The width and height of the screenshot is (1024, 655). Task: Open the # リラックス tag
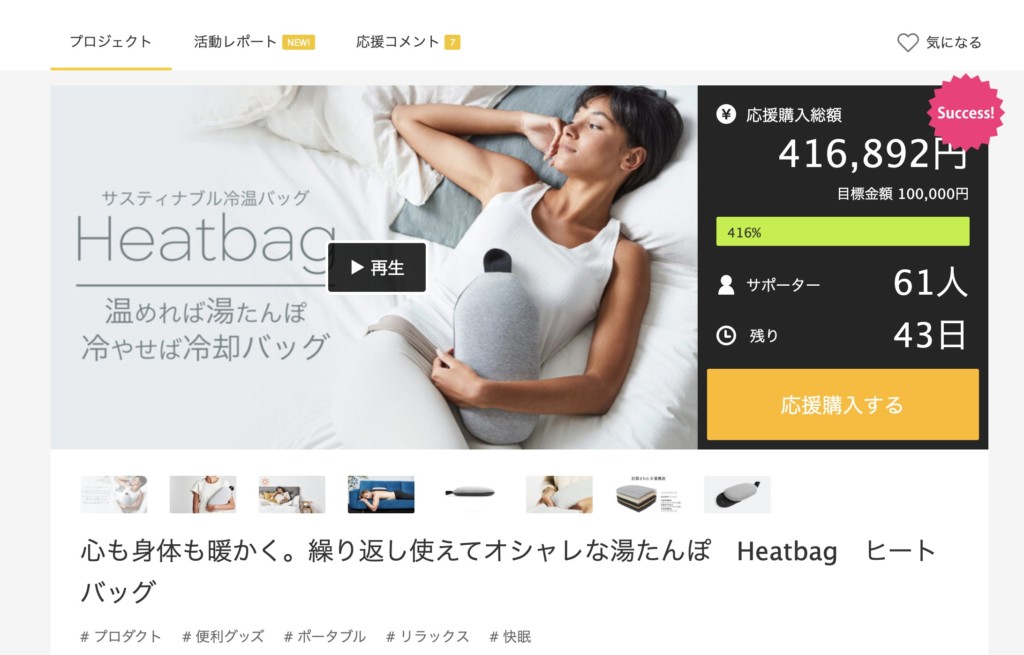[427, 636]
